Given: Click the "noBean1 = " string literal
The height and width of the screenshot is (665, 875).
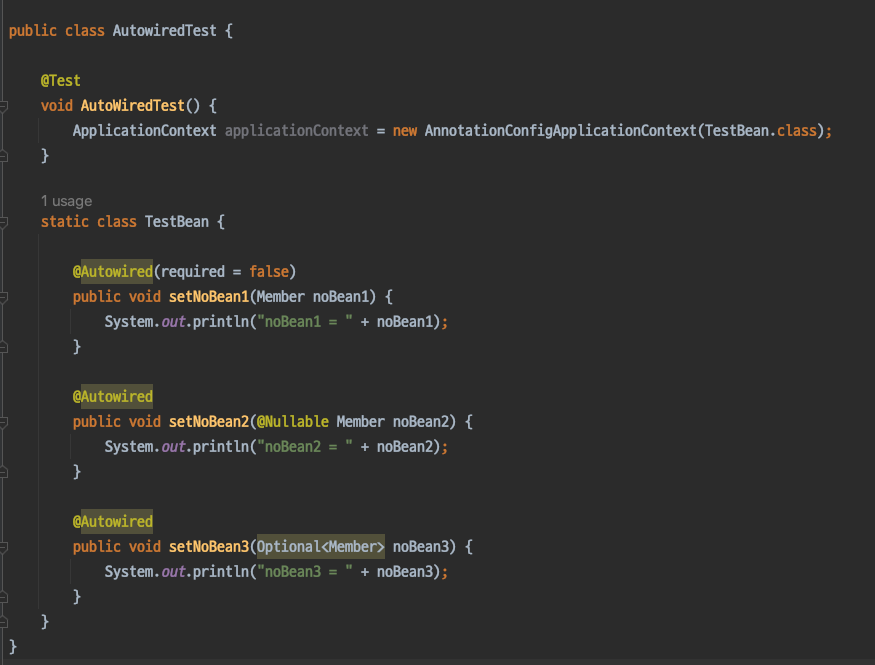Looking at the screenshot, I should (305, 322).
